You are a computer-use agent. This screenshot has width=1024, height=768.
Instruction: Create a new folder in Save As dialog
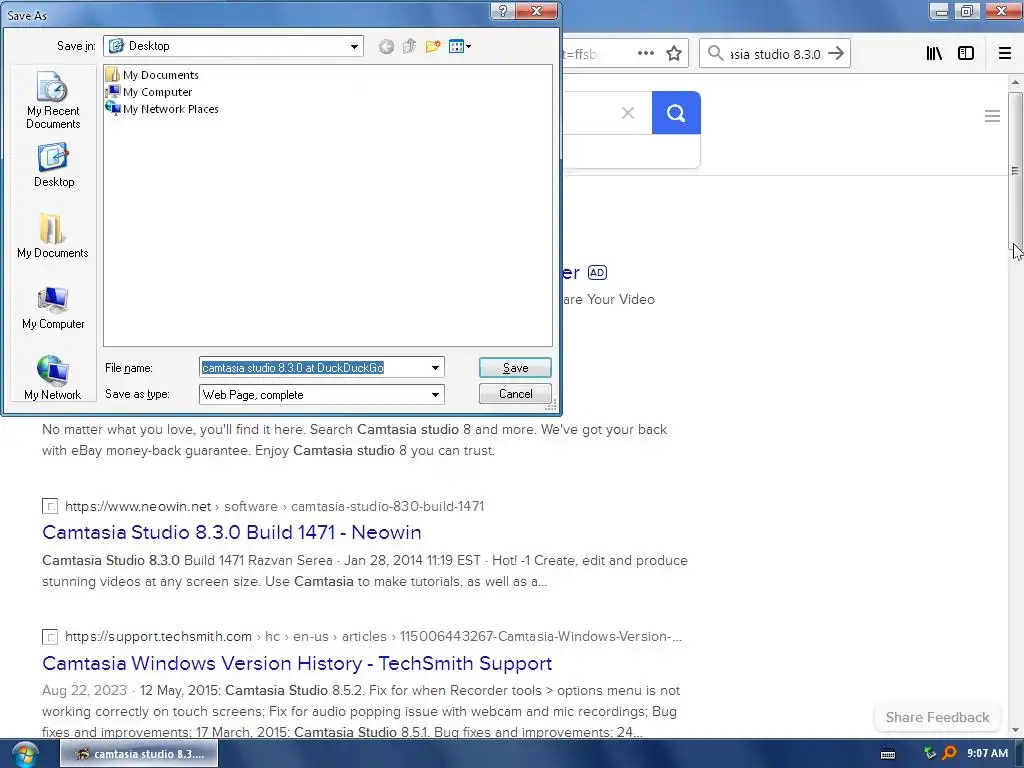(432, 46)
